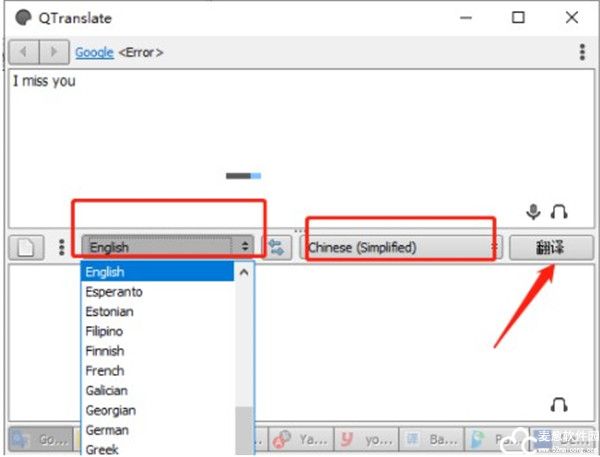This screenshot has height=457, width=600.
Task: Switch to the Yandex service tab
Action: [x=301, y=440]
